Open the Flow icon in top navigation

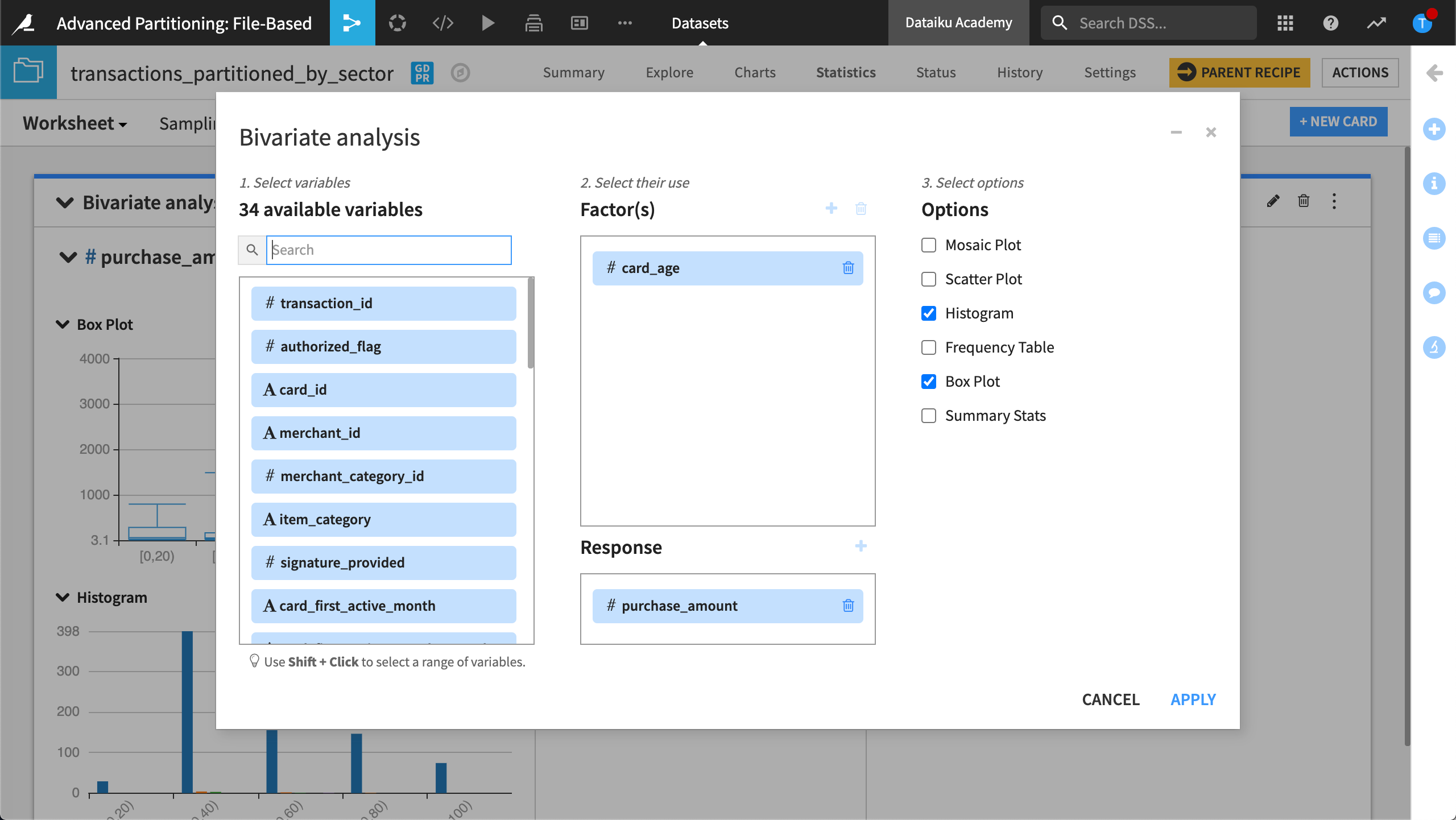coord(352,23)
